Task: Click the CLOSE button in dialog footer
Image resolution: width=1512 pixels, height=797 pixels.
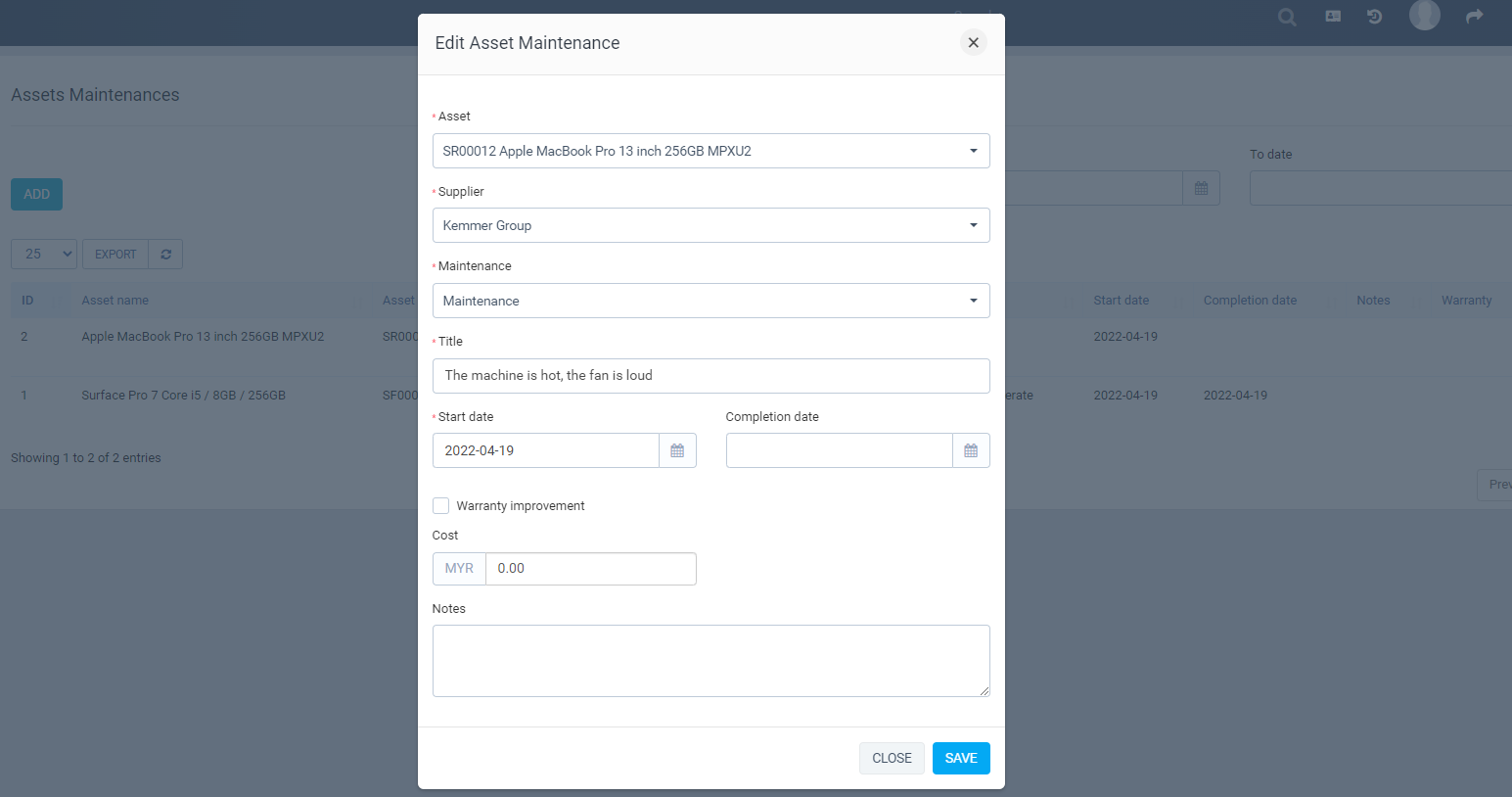Action: [892, 758]
